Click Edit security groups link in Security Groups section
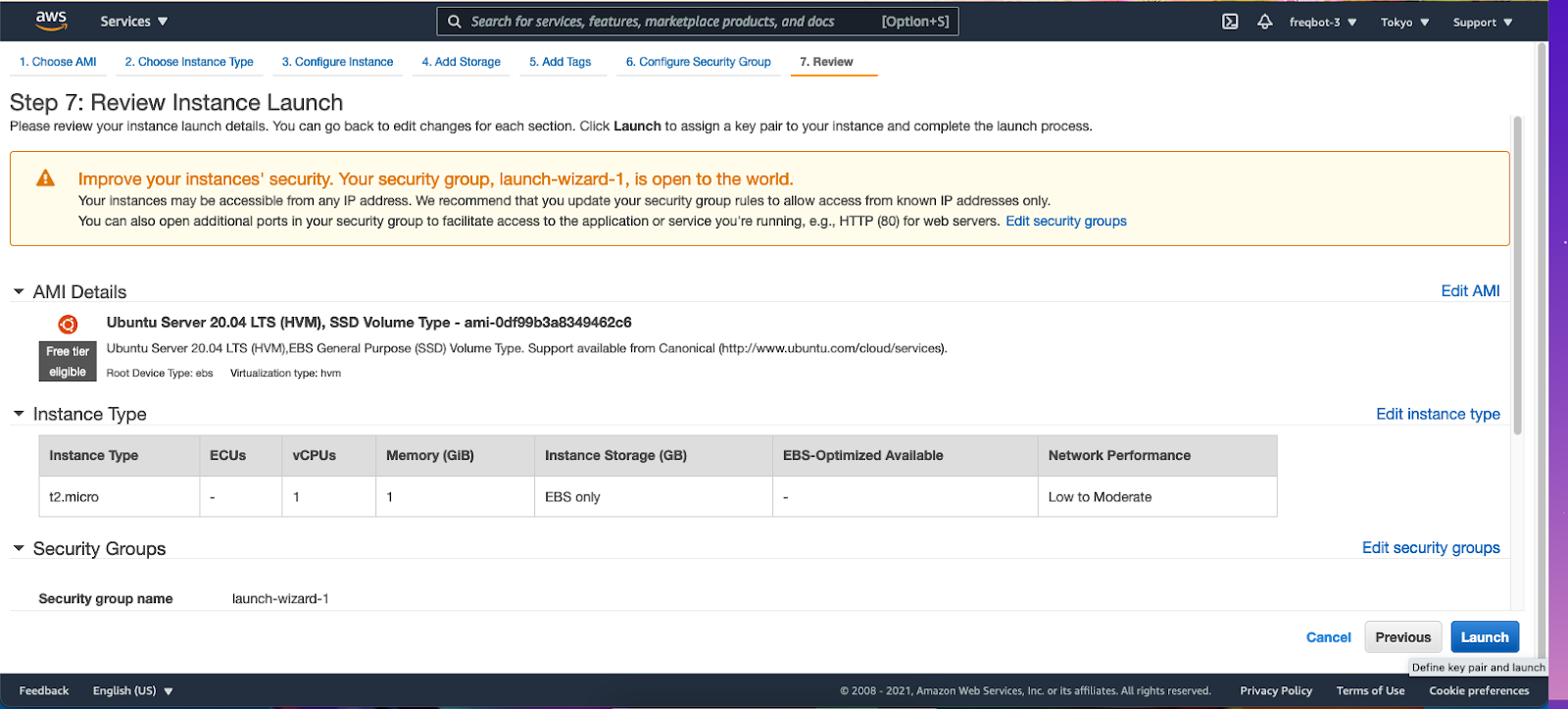This screenshot has width=1568, height=709. [x=1431, y=548]
